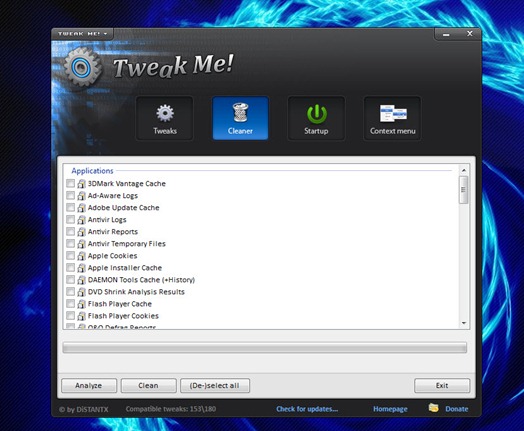Tick the Flash Player Cache checkbox
The height and width of the screenshot is (431, 524).
click(x=71, y=304)
